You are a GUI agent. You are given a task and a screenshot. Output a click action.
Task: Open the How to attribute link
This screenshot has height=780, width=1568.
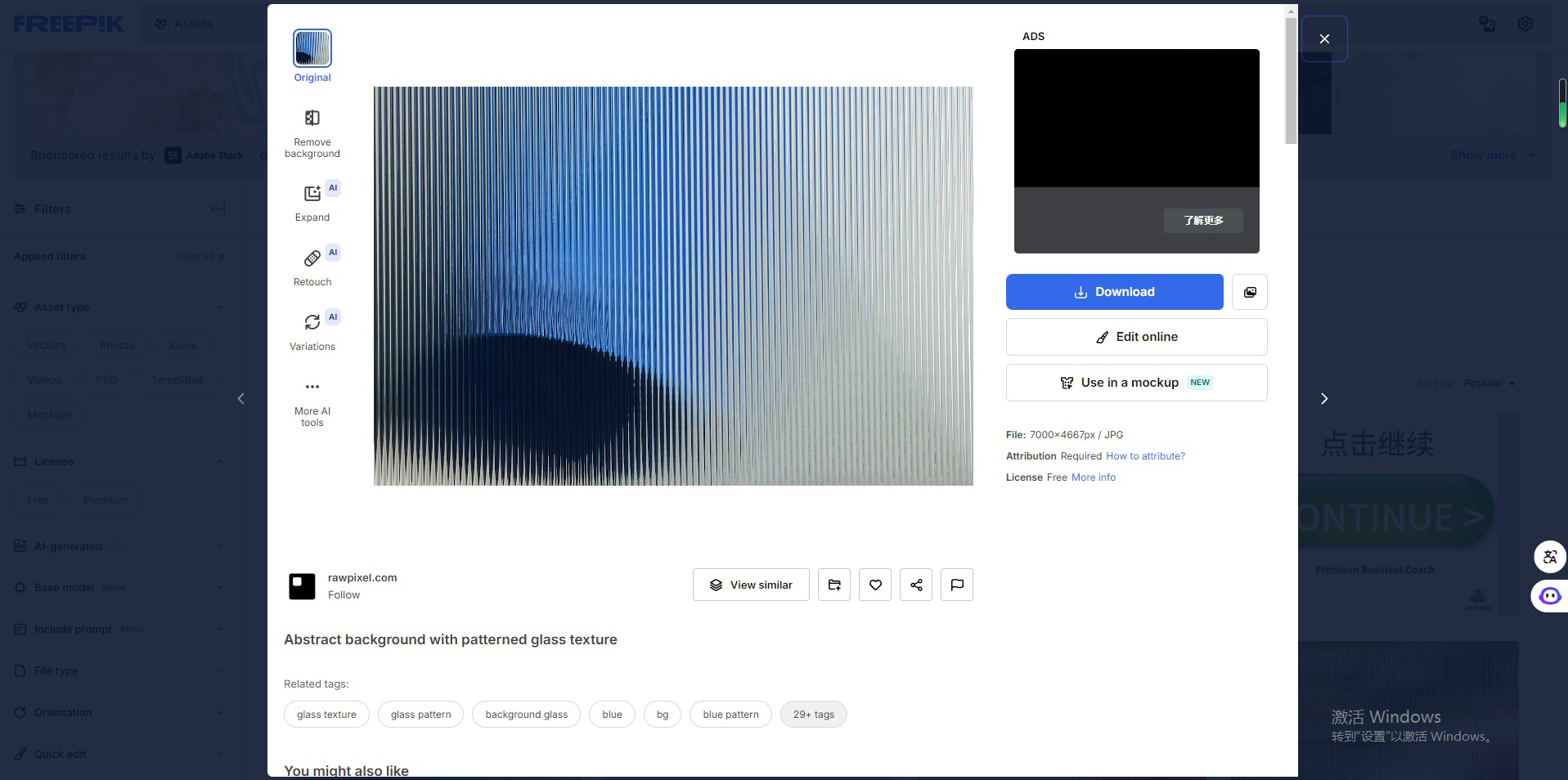1145,456
